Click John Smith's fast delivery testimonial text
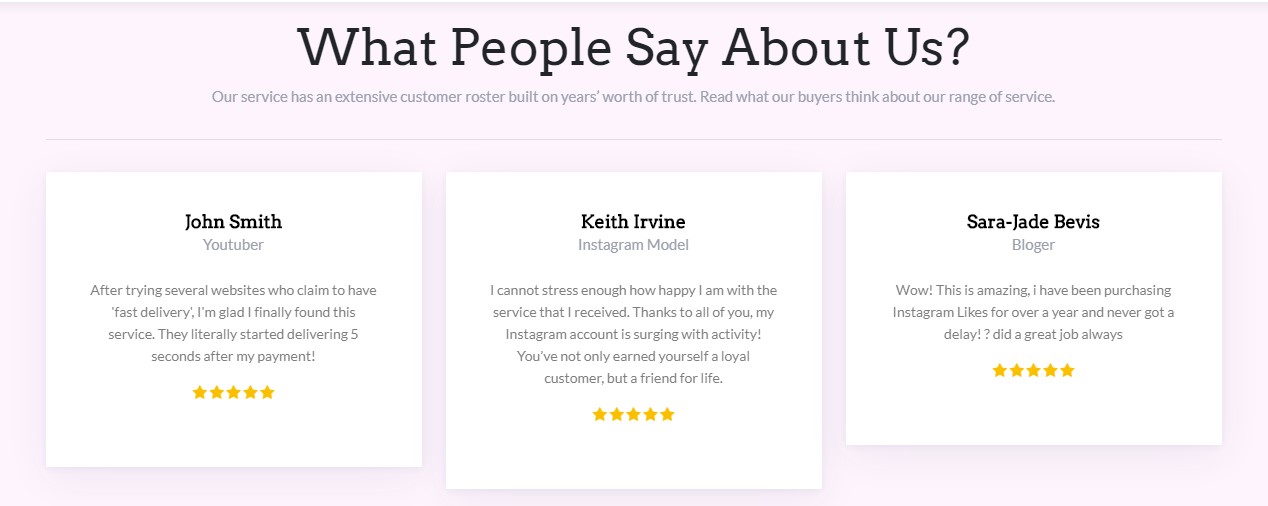Viewport: 1268px width, 506px height. (x=233, y=323)
